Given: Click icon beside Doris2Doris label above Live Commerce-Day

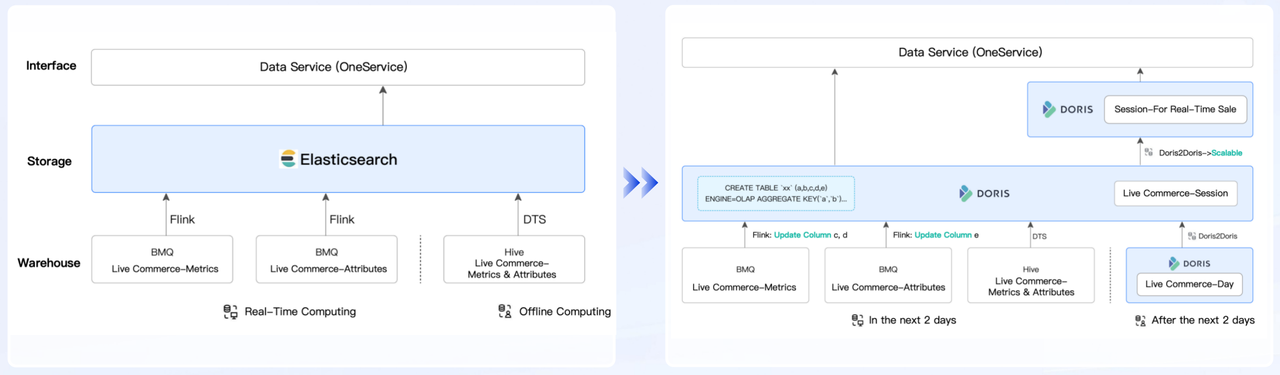Looking at the screenshot, I should (1192, 236).
